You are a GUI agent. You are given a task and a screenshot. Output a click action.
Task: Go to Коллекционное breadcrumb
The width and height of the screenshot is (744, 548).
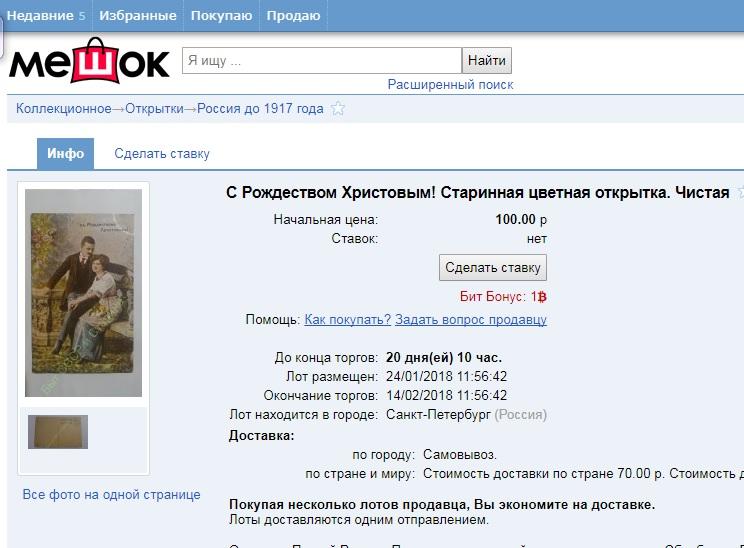click(x=64, y=109)
